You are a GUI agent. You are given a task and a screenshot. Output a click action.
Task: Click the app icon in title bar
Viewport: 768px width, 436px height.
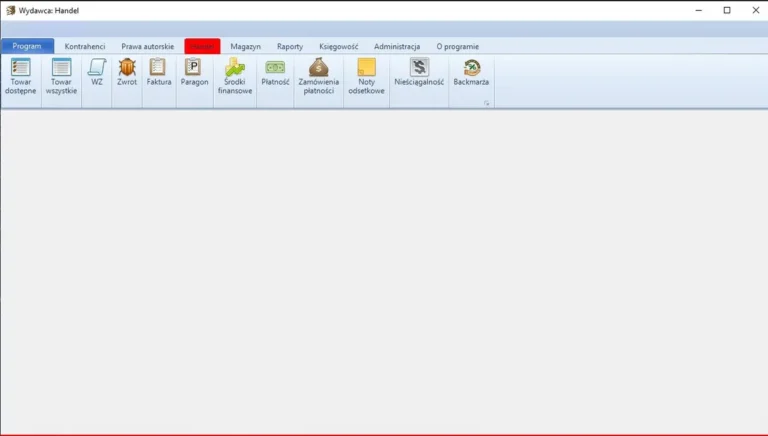click(10, 10)
